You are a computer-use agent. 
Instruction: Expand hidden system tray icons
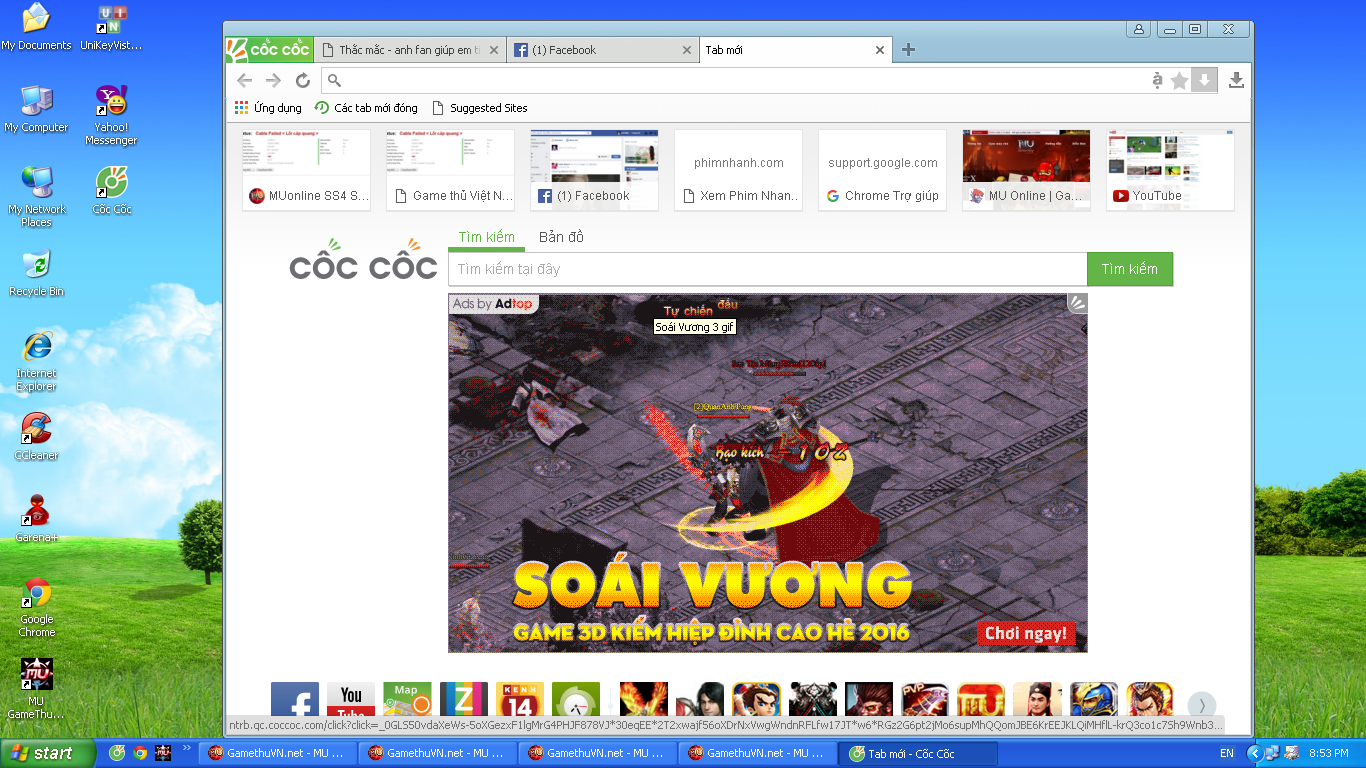click(1256, 753)
